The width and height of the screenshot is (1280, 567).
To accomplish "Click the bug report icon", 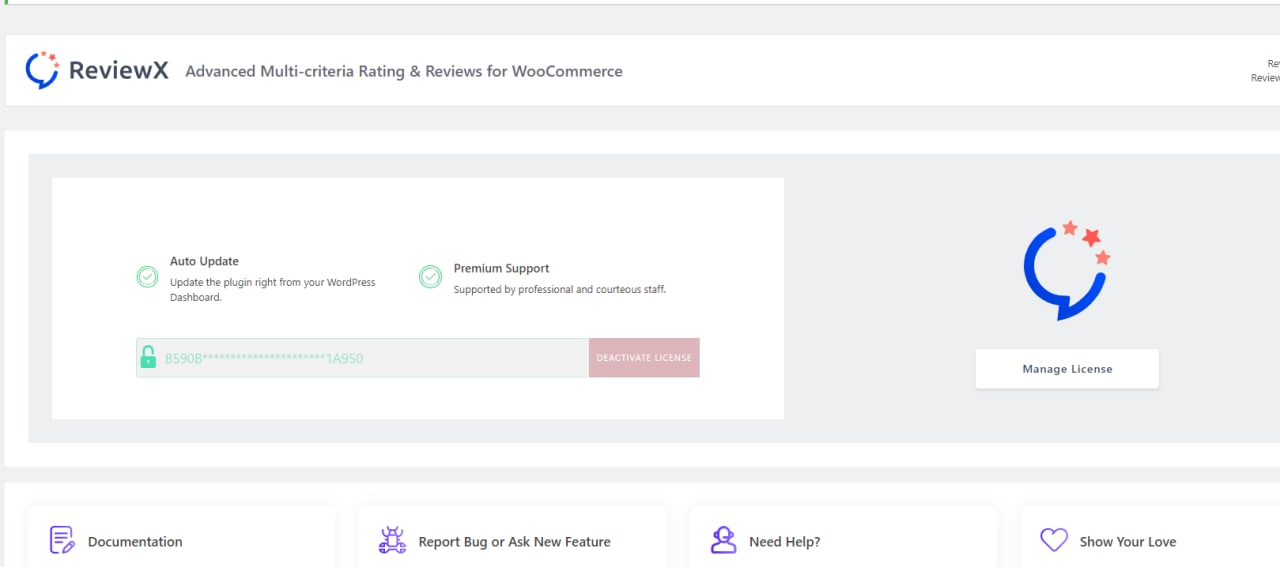I will [x=392, y=540].
